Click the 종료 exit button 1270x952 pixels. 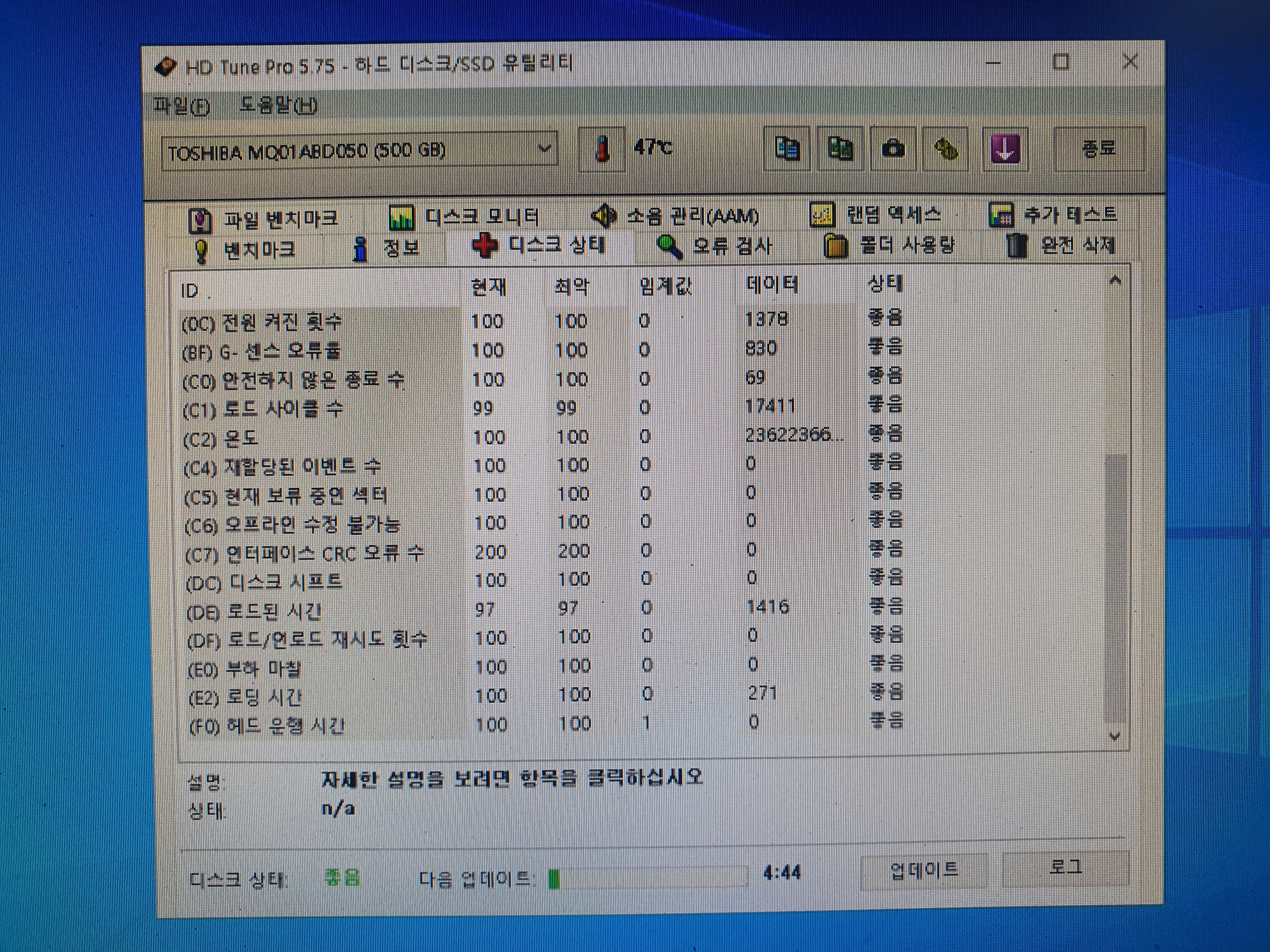click(x=1099, y=149)
